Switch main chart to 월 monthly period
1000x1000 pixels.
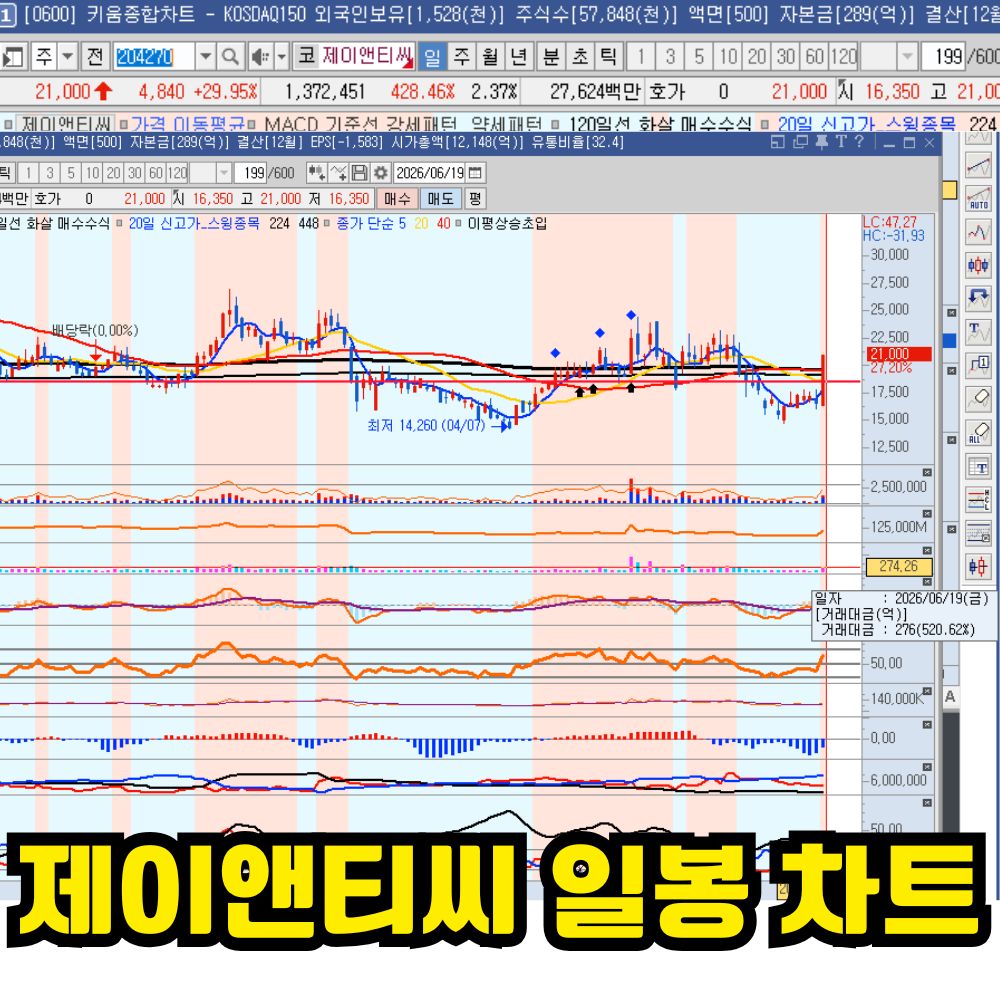click(490, 57)
